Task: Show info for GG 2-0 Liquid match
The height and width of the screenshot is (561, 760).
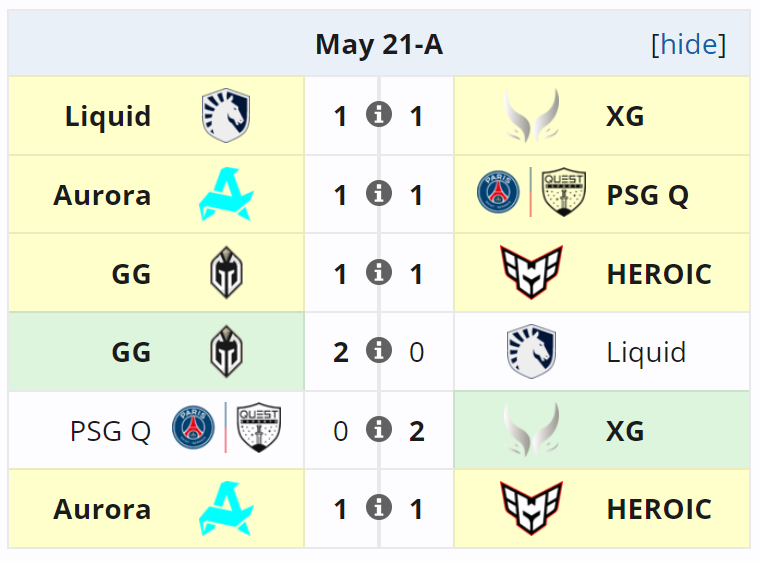Action: click(378, 350)
